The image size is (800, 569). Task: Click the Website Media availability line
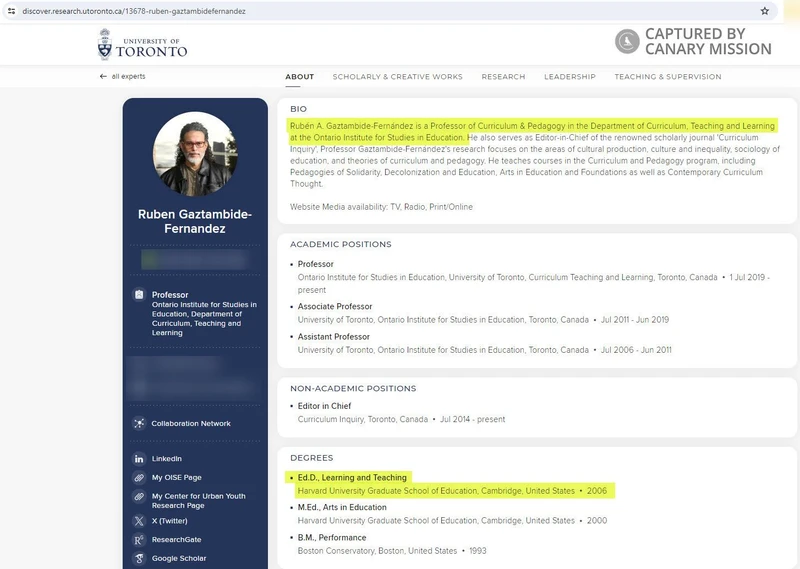pyautogui.click(x=381, y=207)
